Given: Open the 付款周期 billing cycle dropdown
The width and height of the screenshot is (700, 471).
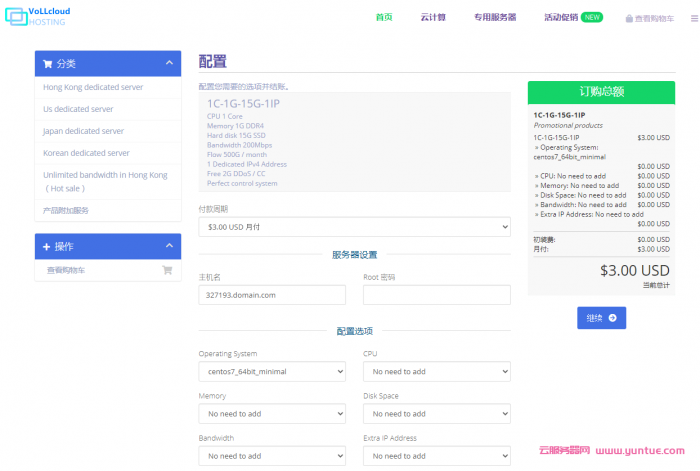Looking at the screenshot, I should pos(354,227).
